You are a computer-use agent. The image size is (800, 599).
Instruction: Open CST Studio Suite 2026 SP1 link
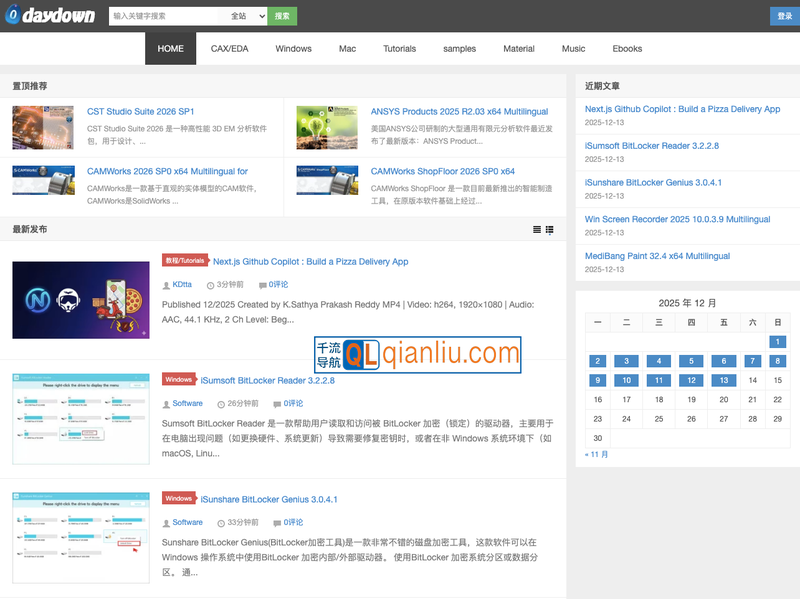[140, 112]
